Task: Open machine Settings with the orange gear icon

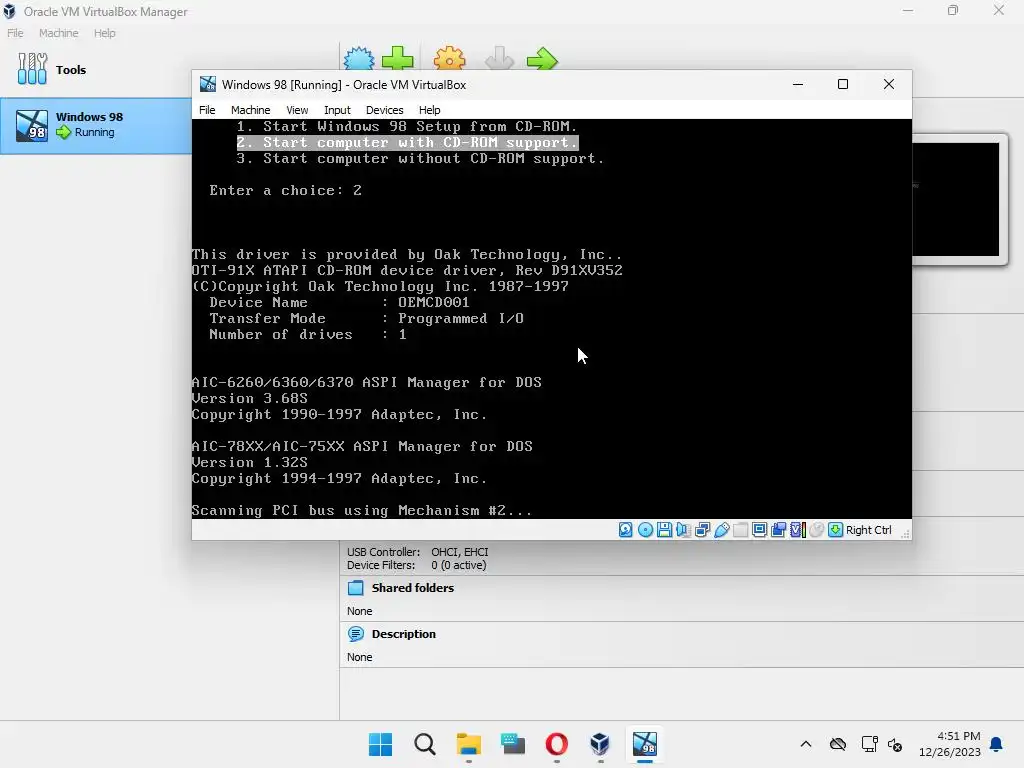Action: click(x=449, y=59)
